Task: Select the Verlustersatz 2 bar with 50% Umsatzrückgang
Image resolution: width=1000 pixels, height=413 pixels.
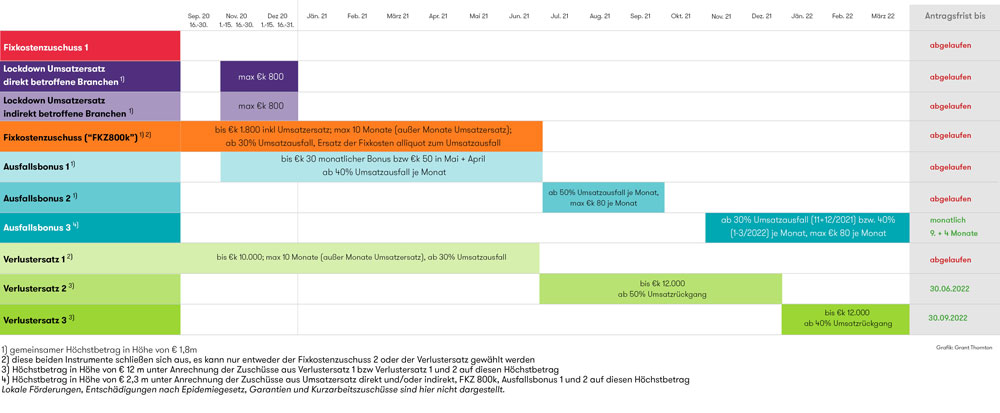Action: (x=660, y=288)
